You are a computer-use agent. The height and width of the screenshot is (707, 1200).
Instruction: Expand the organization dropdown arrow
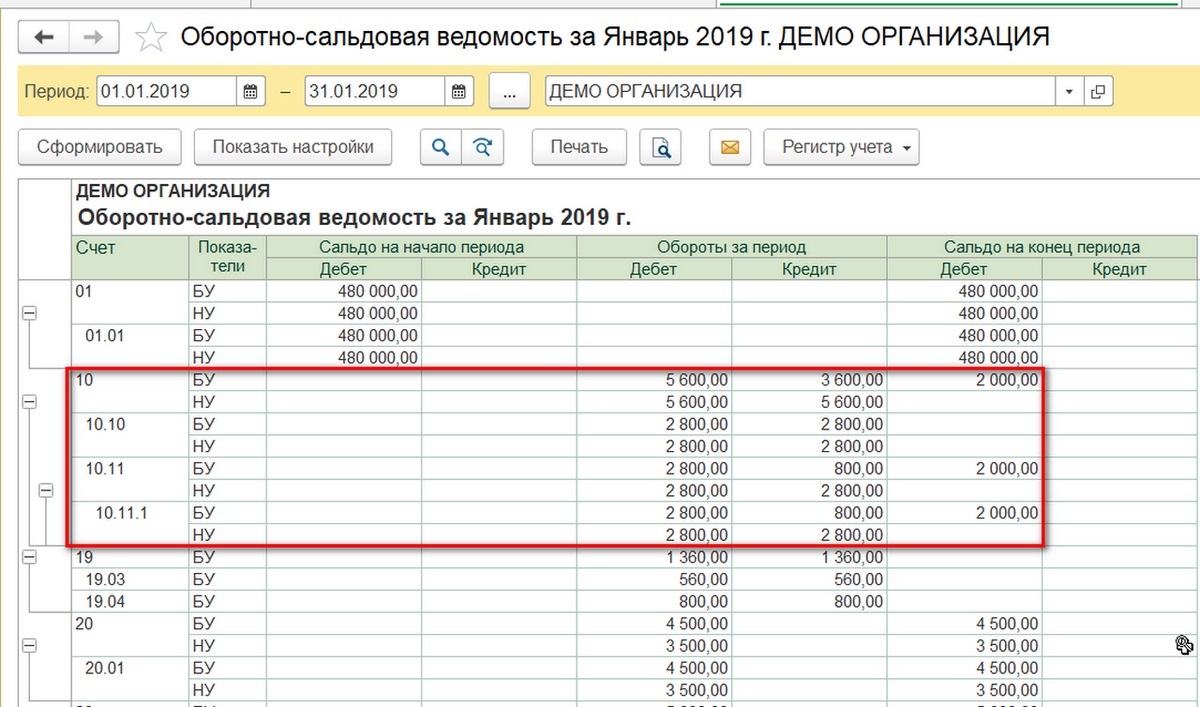(x=1069, y=92)
